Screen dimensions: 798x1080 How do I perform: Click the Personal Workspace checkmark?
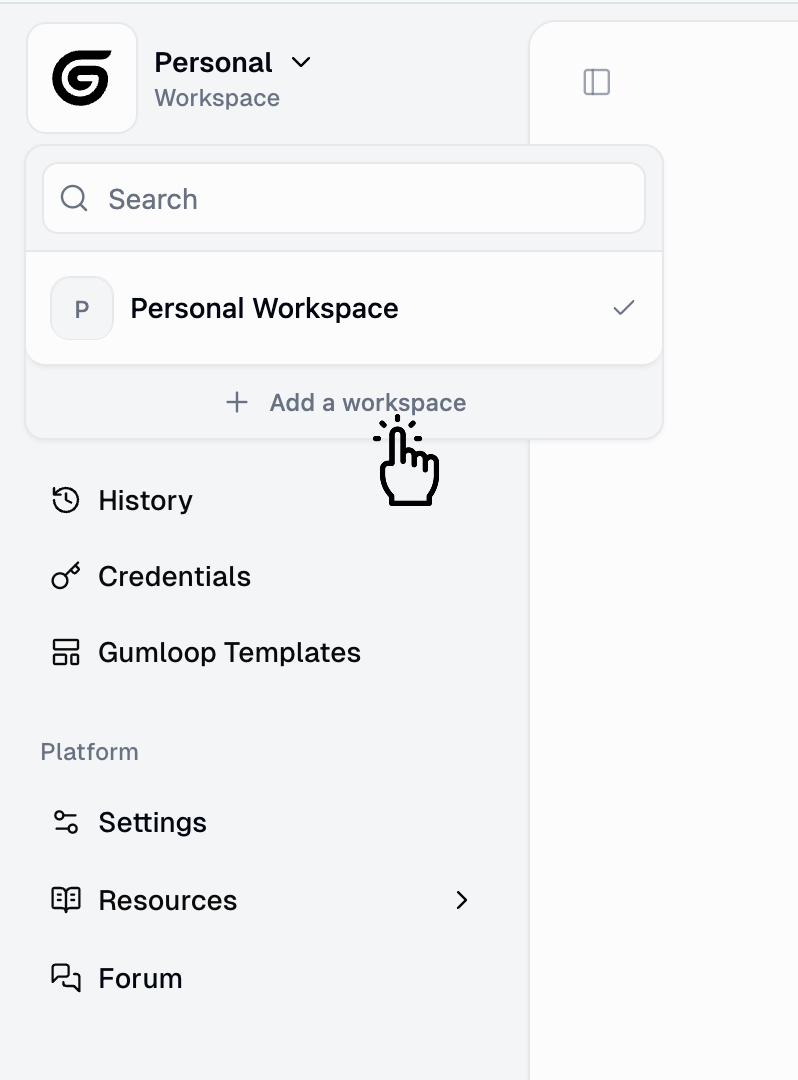click(x=624, y=308)
